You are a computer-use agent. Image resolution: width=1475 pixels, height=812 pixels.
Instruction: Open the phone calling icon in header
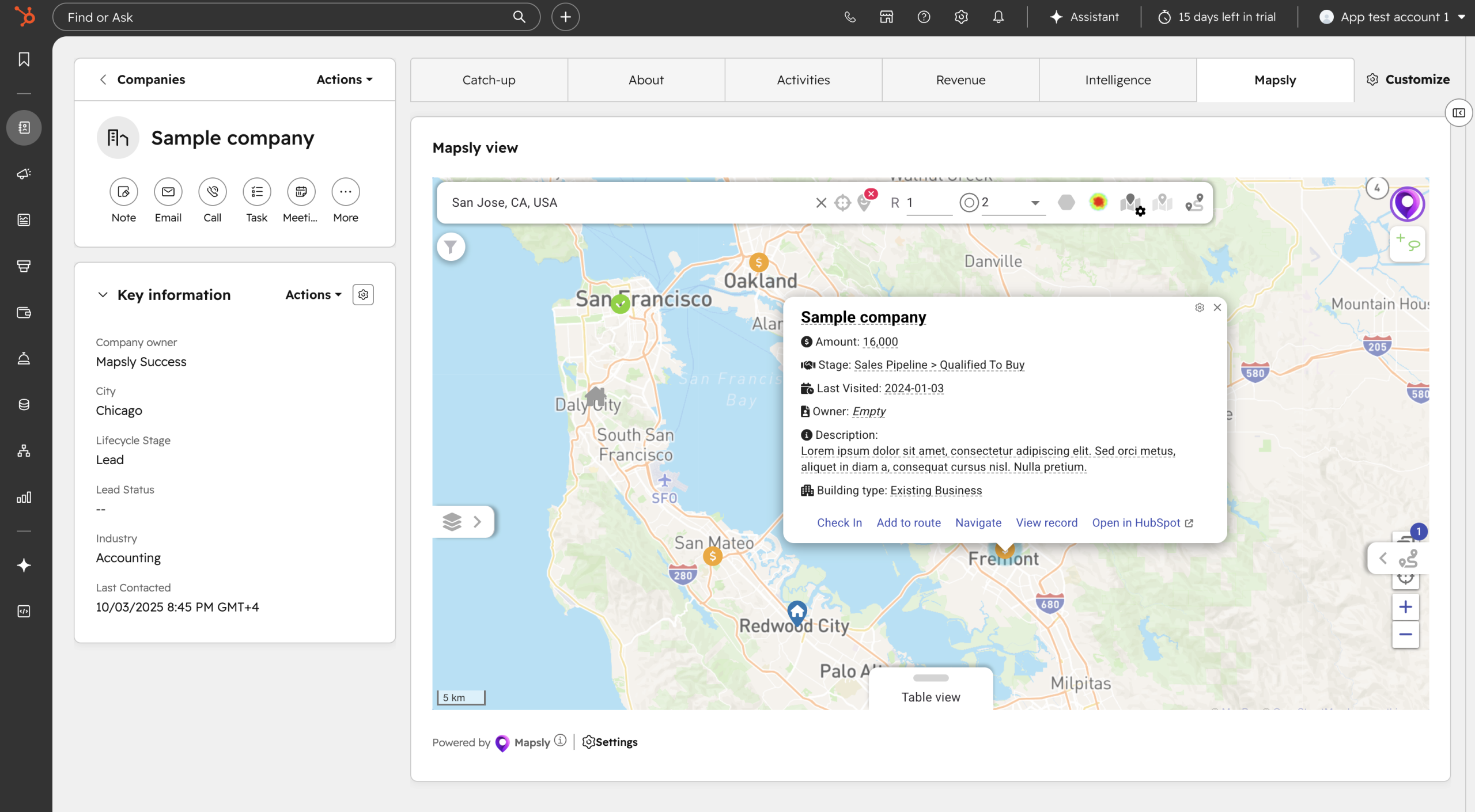click(850, 17)
